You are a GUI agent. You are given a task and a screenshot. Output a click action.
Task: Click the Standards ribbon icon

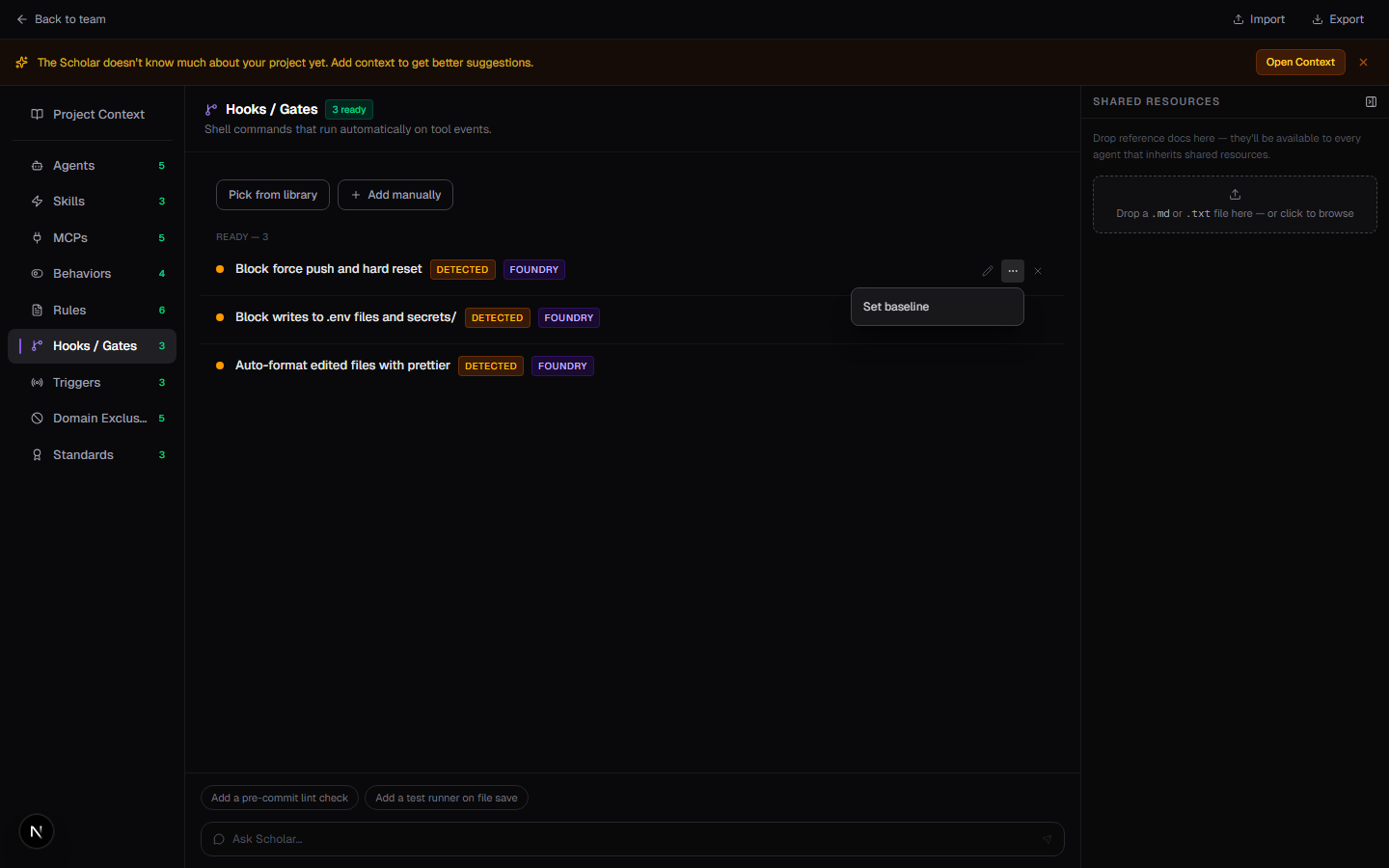(x=37, y=455)
